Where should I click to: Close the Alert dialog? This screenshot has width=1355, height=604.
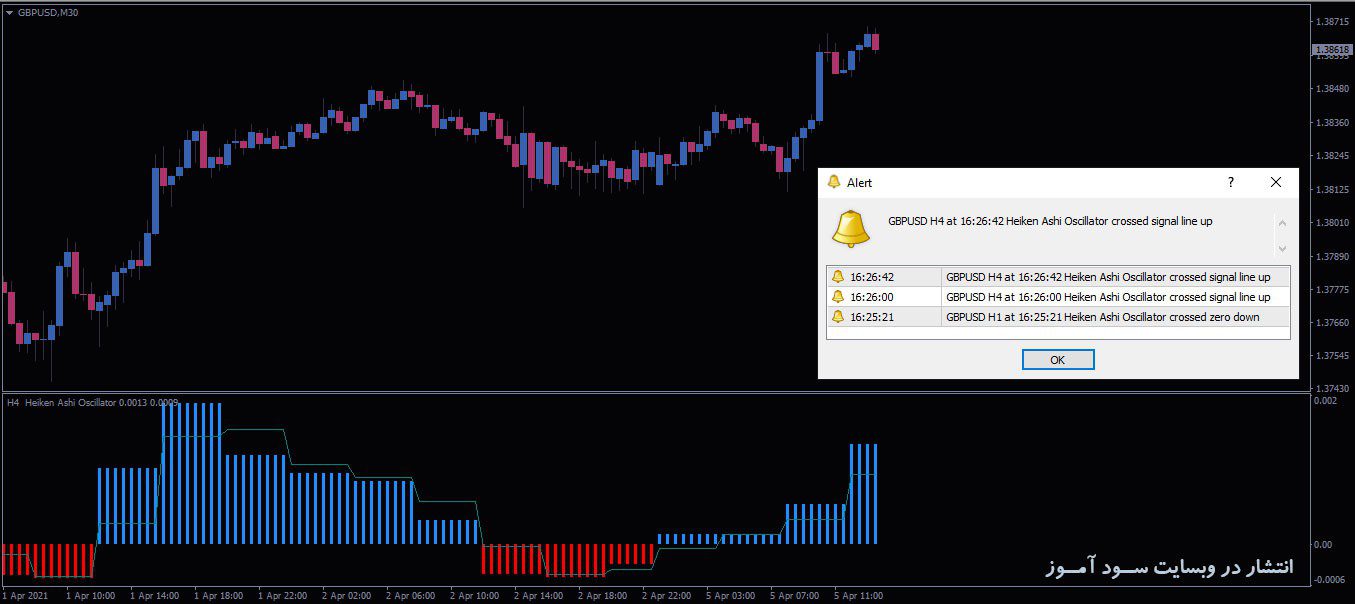point(1275,182)
